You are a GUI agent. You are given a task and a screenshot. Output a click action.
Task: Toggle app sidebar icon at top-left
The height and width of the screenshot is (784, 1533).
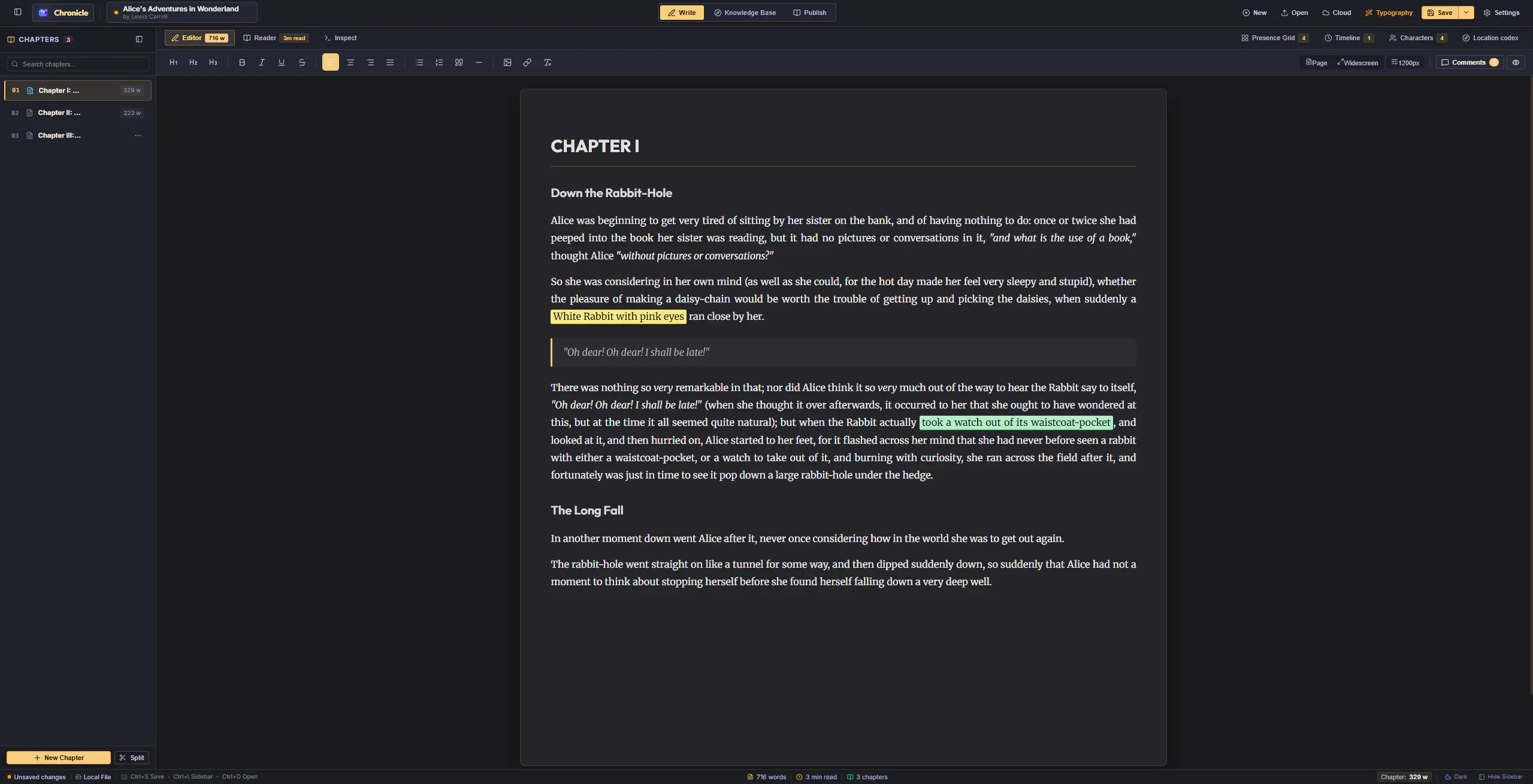click(18, 12)
